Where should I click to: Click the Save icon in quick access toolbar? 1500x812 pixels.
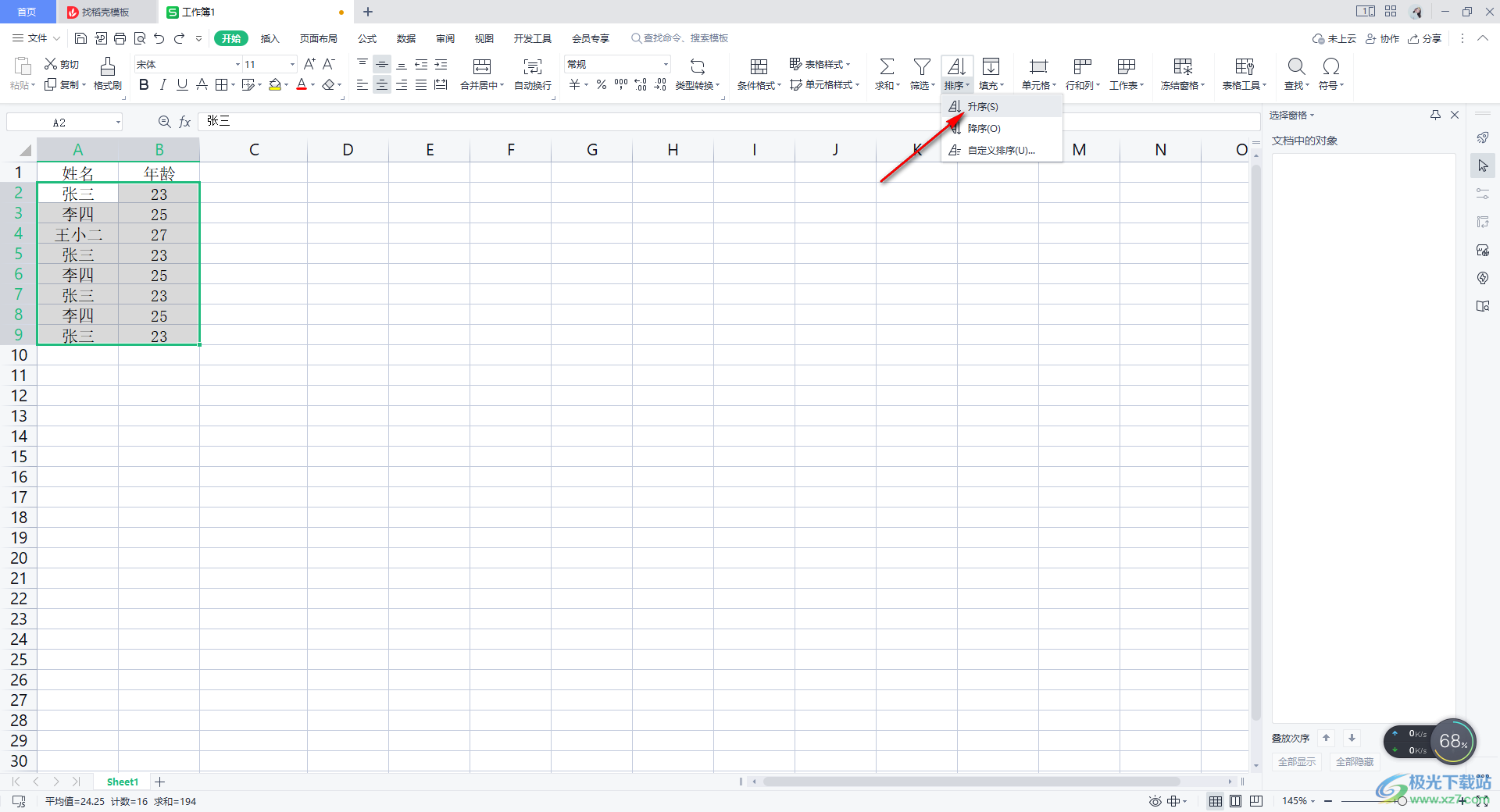tap(80, 38)
